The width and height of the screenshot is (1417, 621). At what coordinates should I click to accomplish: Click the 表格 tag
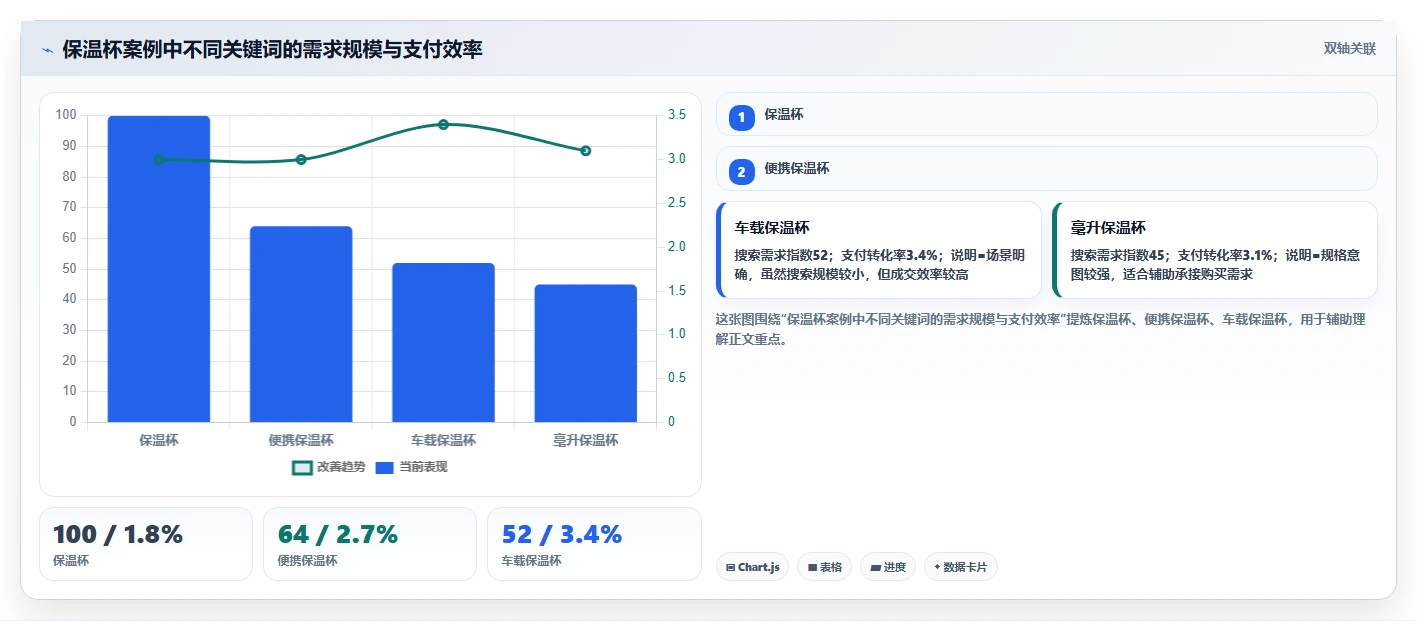point(824,567)
